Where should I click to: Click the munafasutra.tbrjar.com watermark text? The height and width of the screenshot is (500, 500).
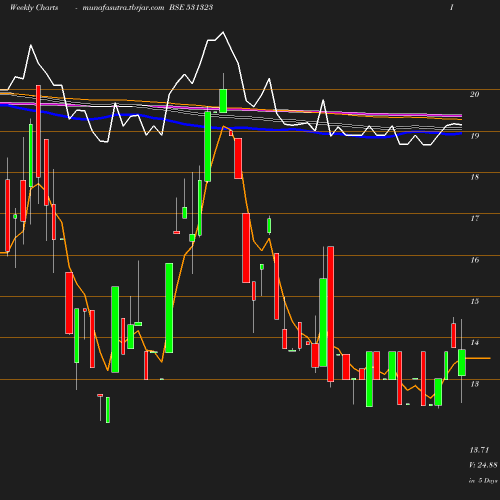(123, 7)
